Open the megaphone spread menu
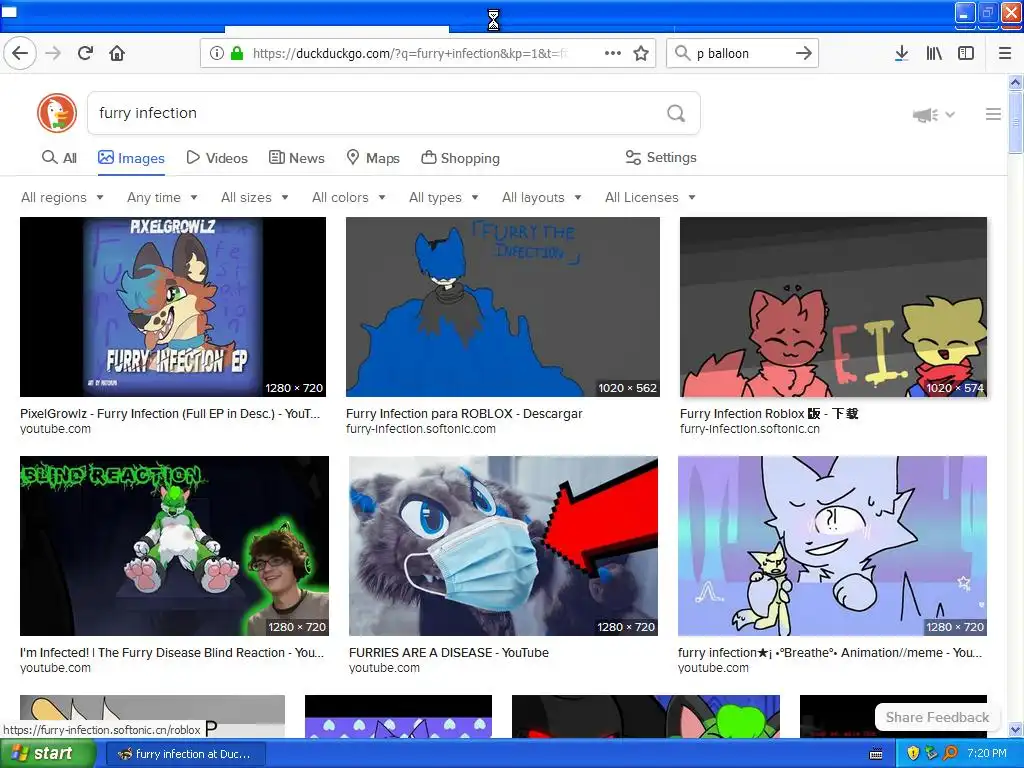Image resolution: width=1024 pixels, height=768 pixels. (x=933, y=115)
